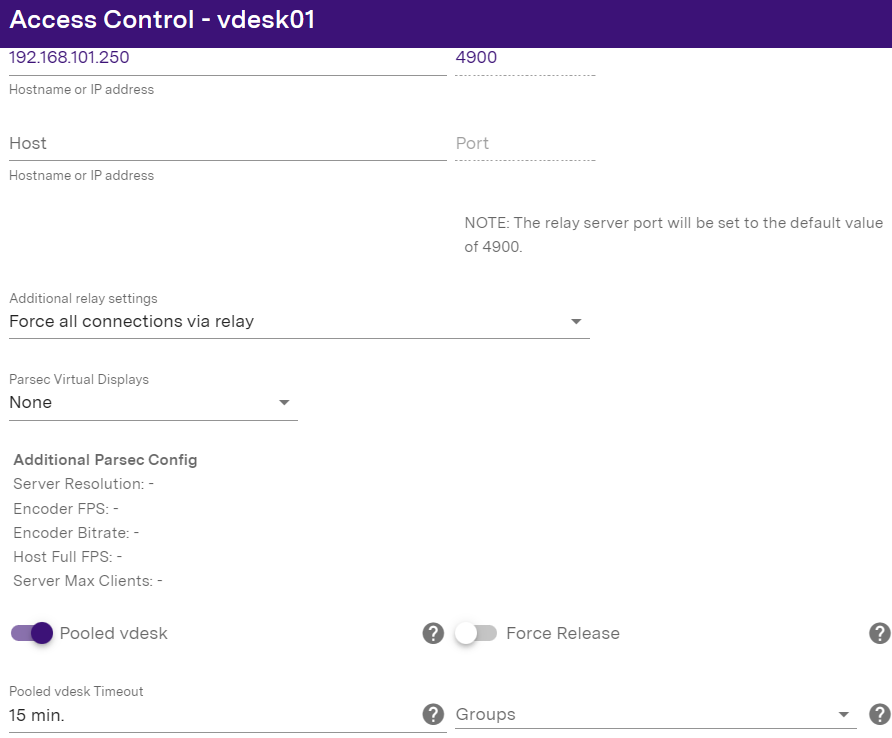Screen dimensions: 892x738
Task: Show help for the Groups field
Action: (879, 714)
